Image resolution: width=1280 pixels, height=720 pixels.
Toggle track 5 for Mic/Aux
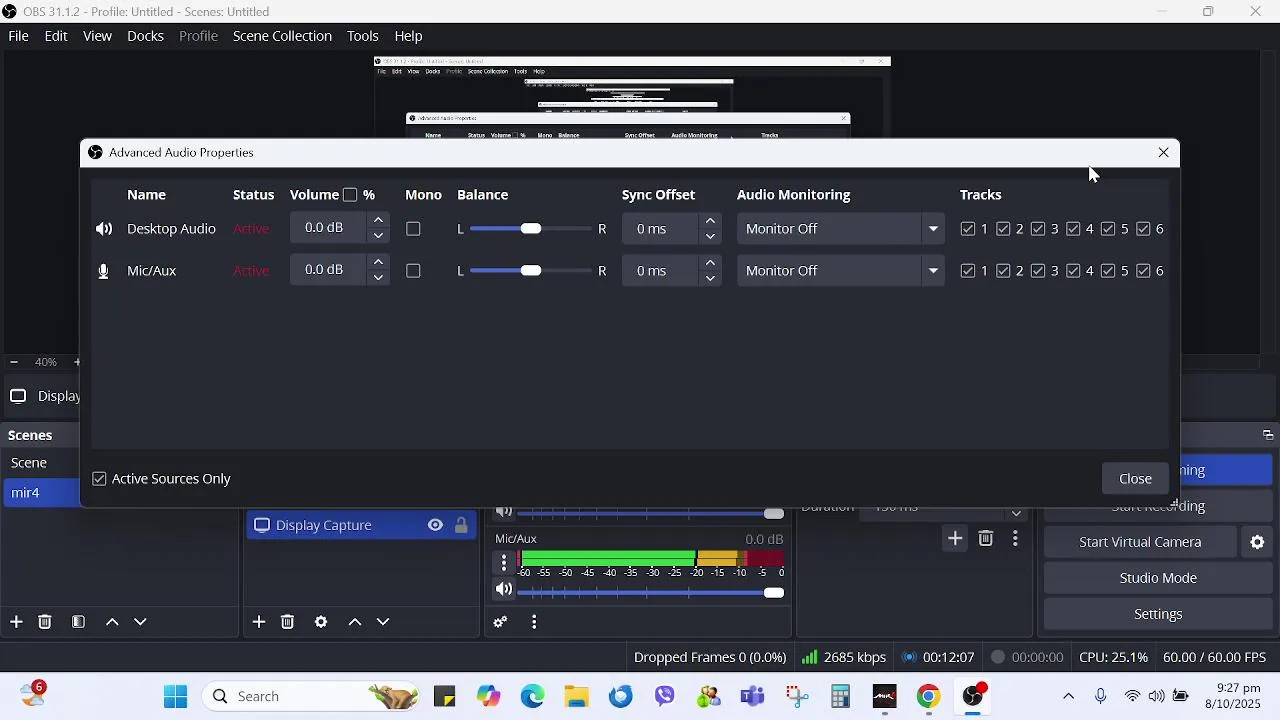1108,271
